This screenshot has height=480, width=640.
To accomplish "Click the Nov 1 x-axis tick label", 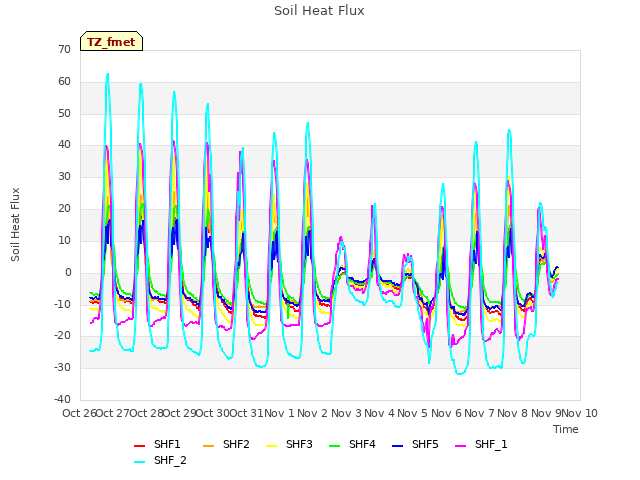I will (280, 413).
